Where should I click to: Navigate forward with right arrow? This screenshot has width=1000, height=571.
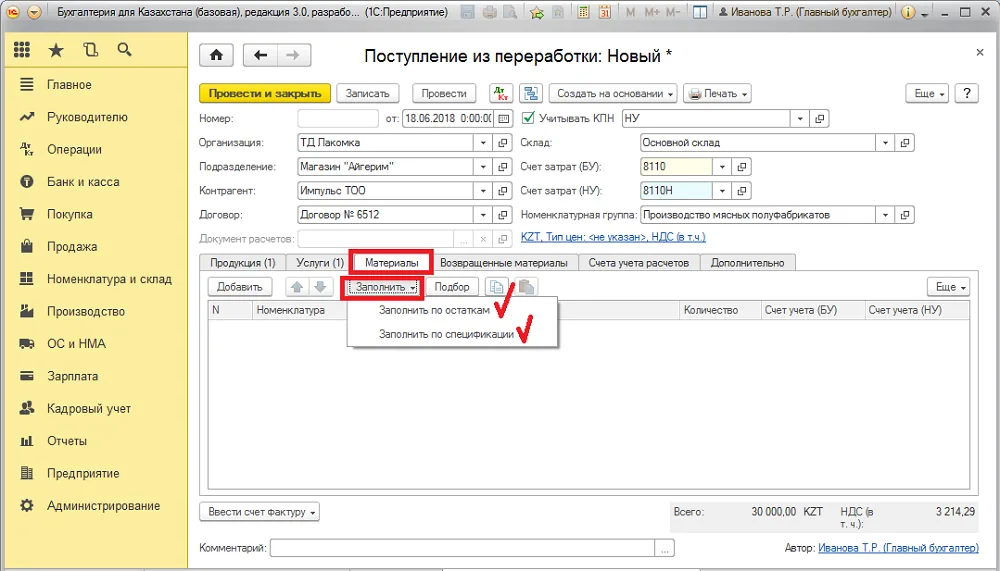[x=293, y=56]
